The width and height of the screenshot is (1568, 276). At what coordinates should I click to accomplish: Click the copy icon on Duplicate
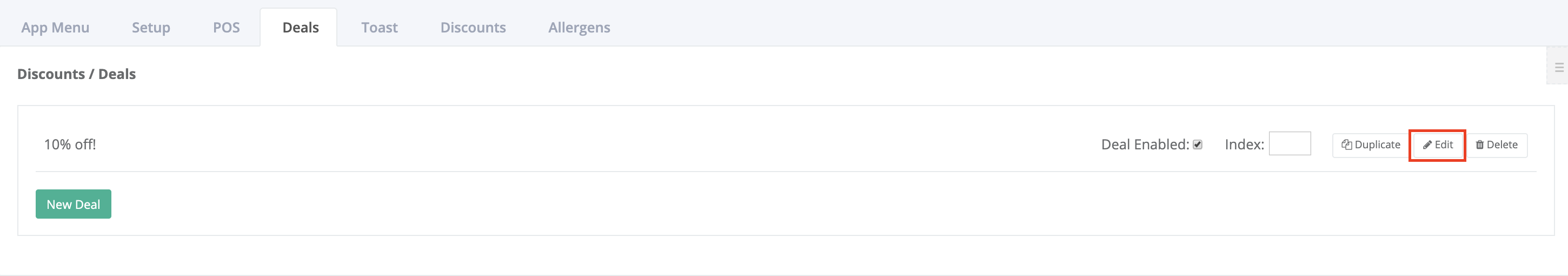(x=1346, y=145)
